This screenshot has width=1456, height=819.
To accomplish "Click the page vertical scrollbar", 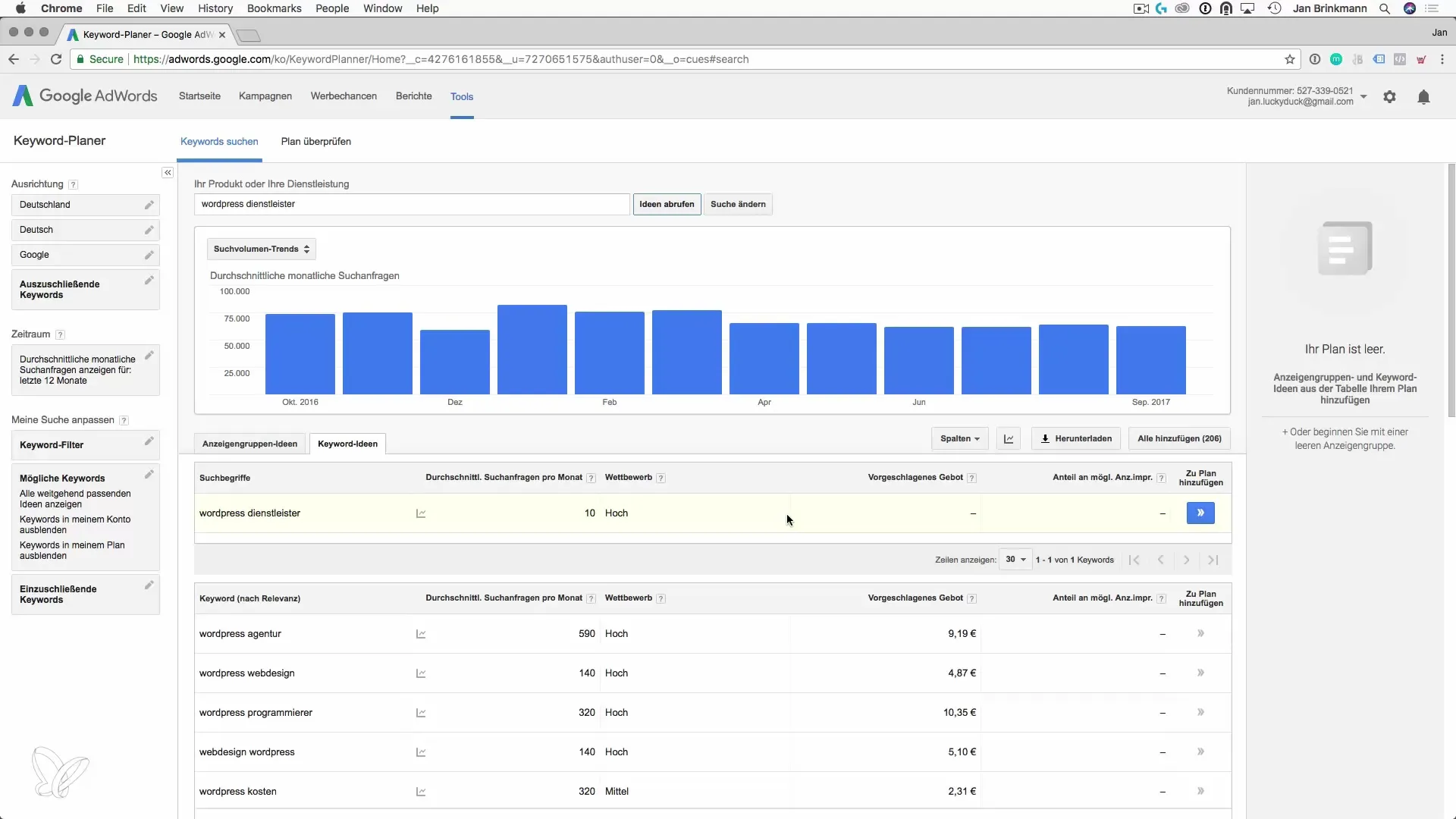I will (1451, 290).
